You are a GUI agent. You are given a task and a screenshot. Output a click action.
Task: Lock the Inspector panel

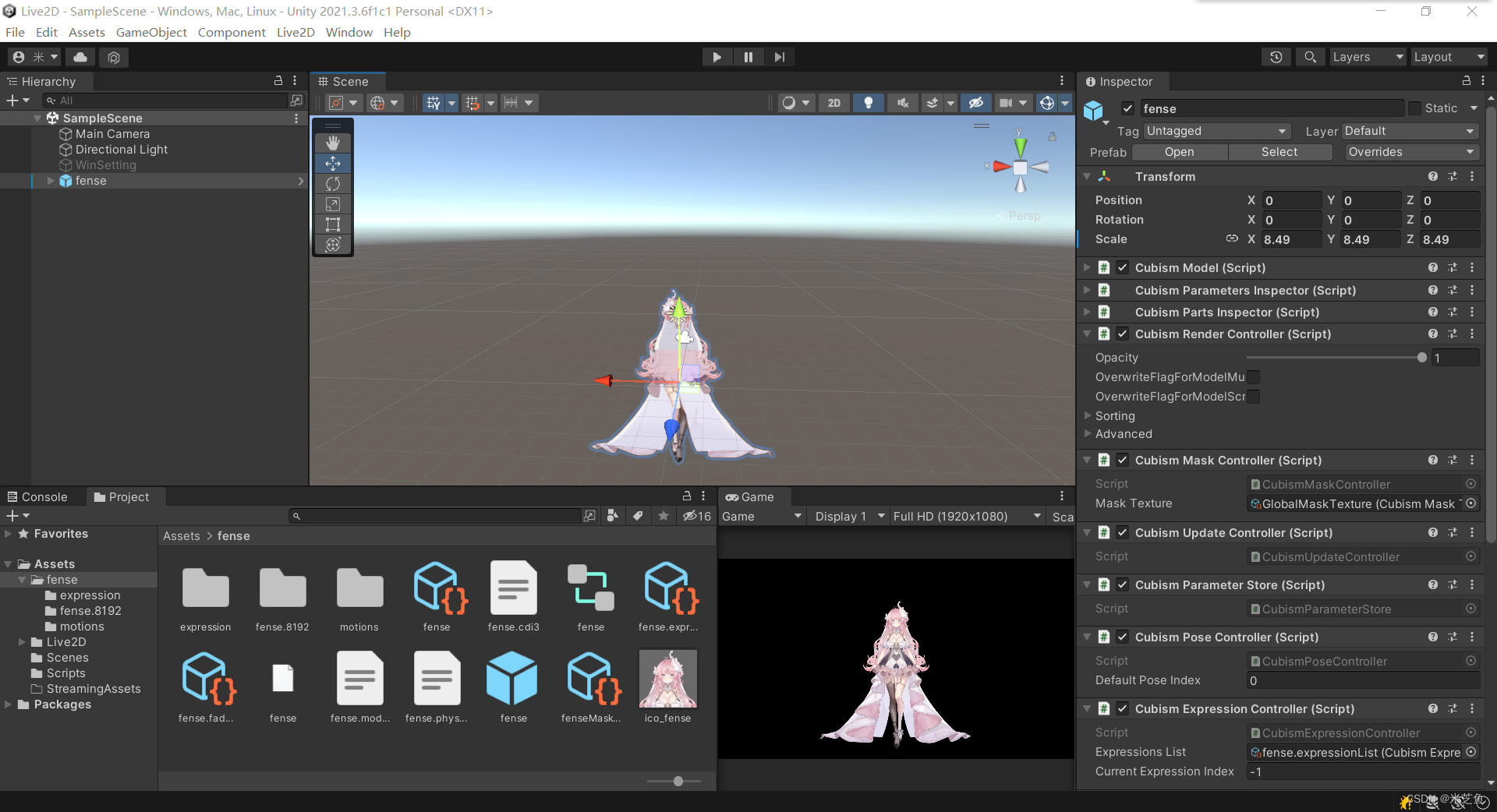[x=1466, y=81]
